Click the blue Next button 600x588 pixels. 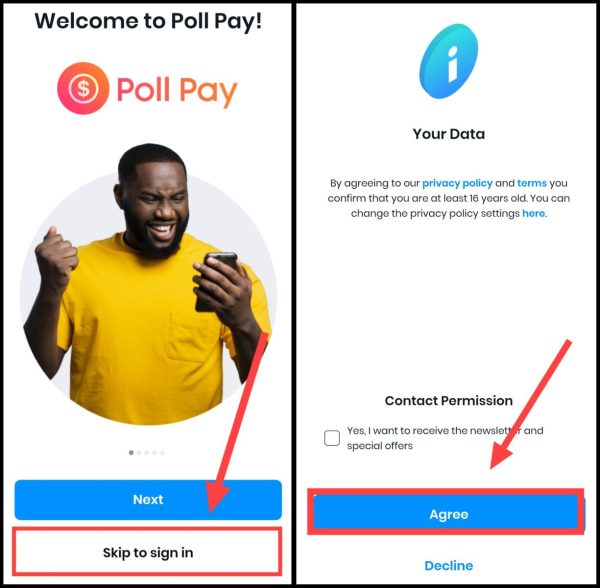[148, 500]
